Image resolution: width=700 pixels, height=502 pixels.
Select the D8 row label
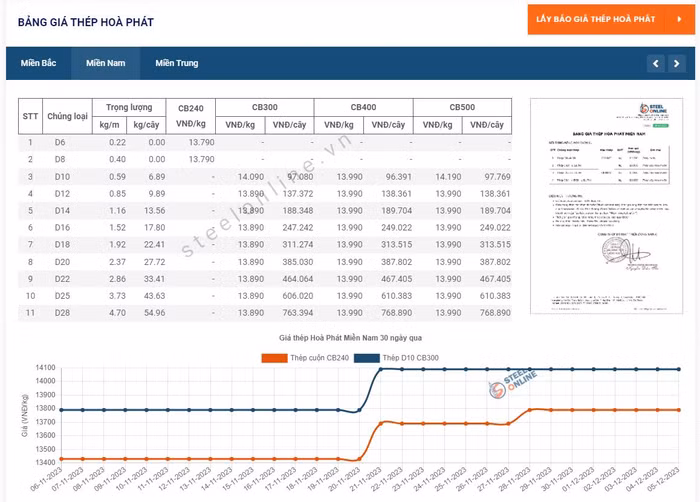tap(60, 159)
